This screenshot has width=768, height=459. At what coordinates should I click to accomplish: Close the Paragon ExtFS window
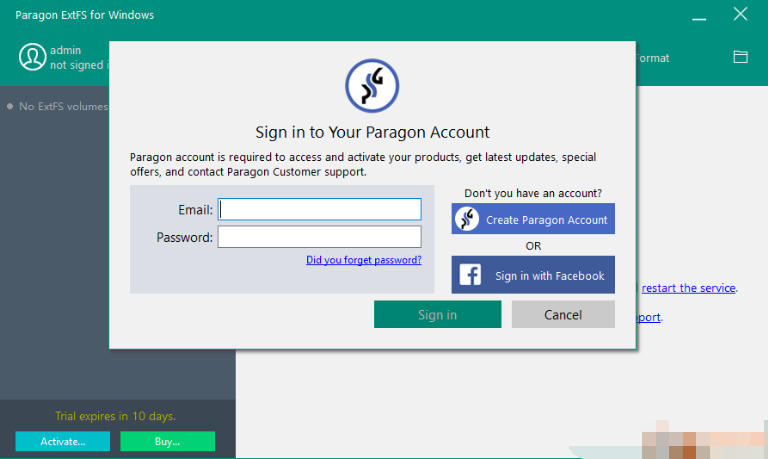[x=740, y=14]
